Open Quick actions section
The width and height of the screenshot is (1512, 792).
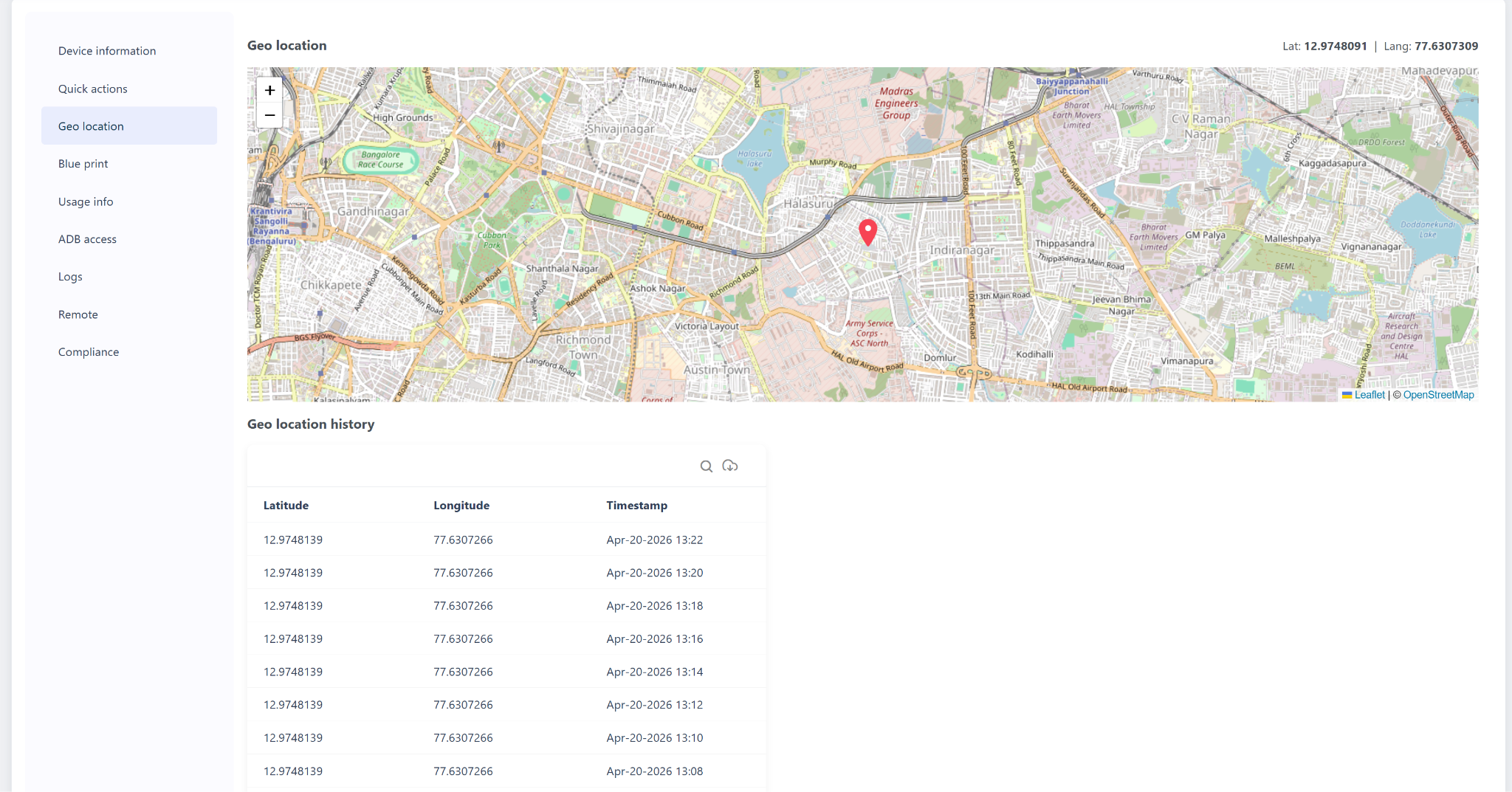click(129, 89)
